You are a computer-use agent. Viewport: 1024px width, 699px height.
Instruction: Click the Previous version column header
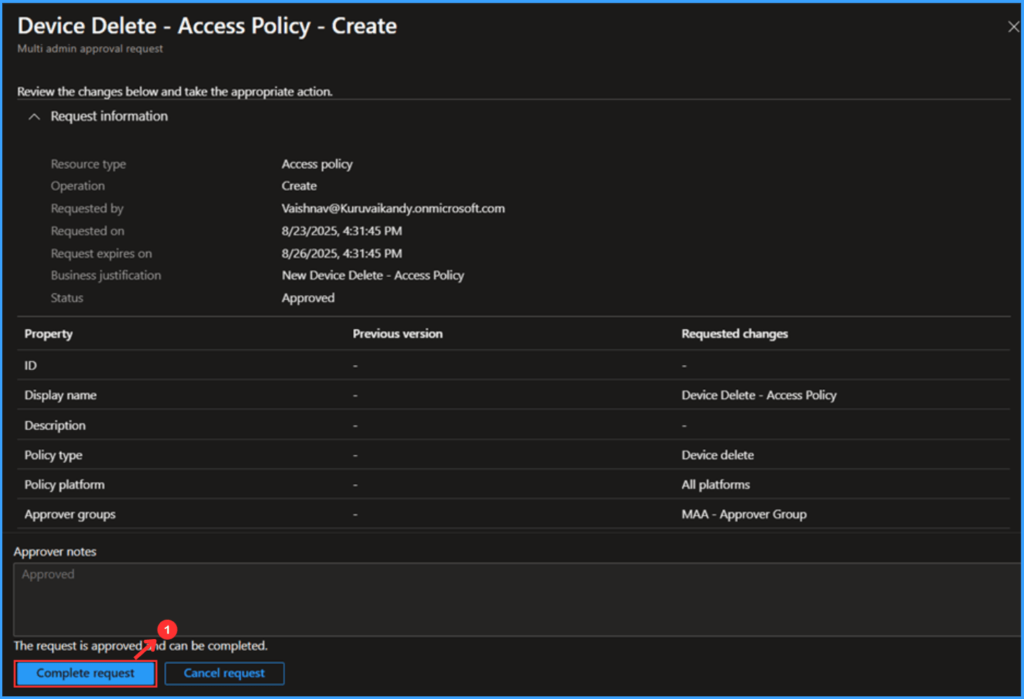click(396, 334)
